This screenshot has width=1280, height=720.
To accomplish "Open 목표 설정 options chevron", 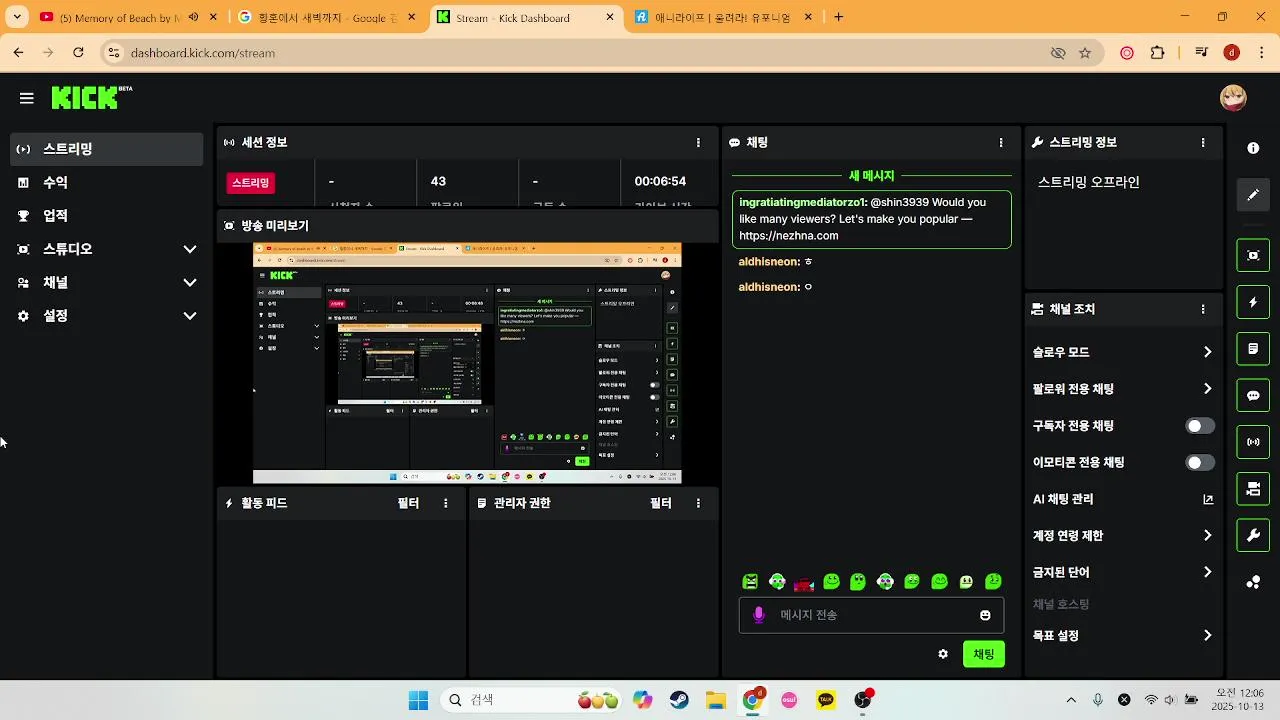I will pyautogui.click(x=1207, y=636).
